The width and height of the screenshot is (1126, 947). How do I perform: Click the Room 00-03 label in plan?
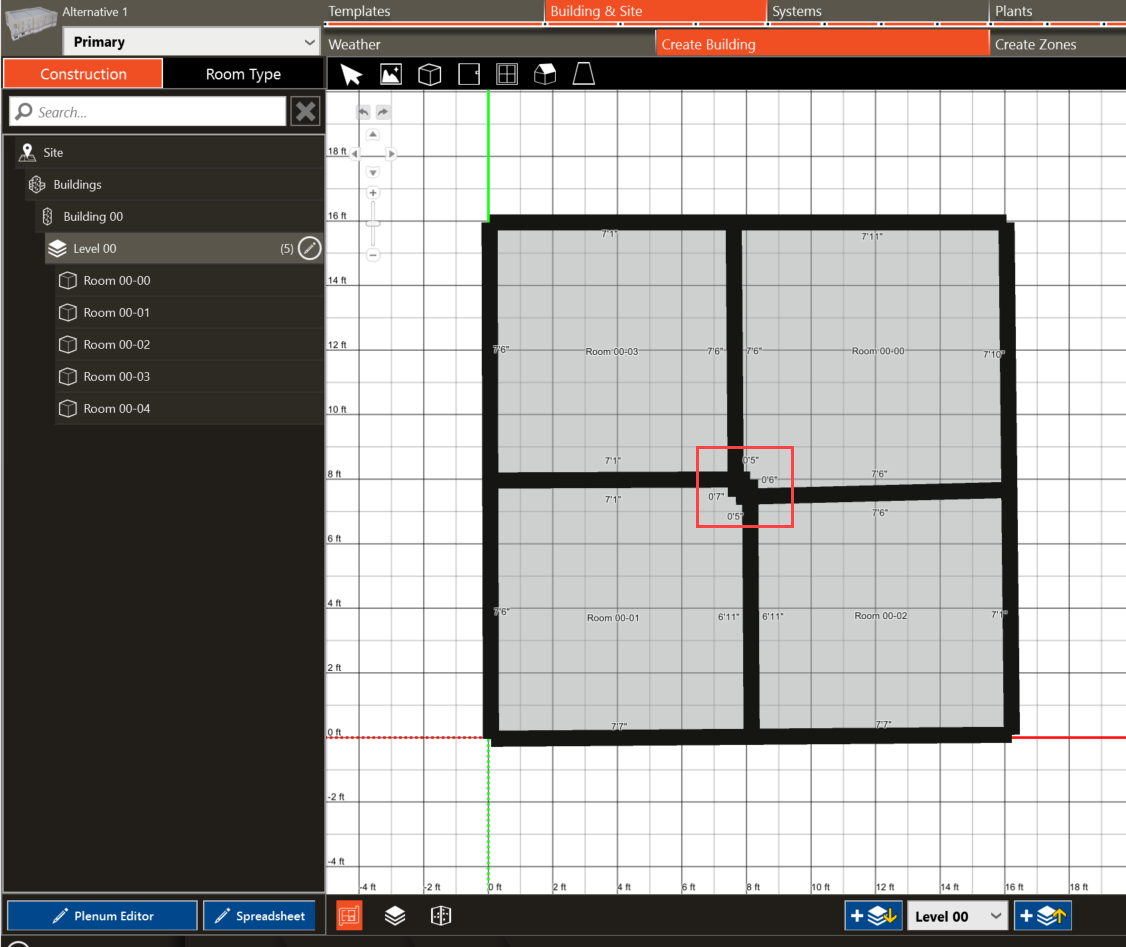tap(612, 351)
